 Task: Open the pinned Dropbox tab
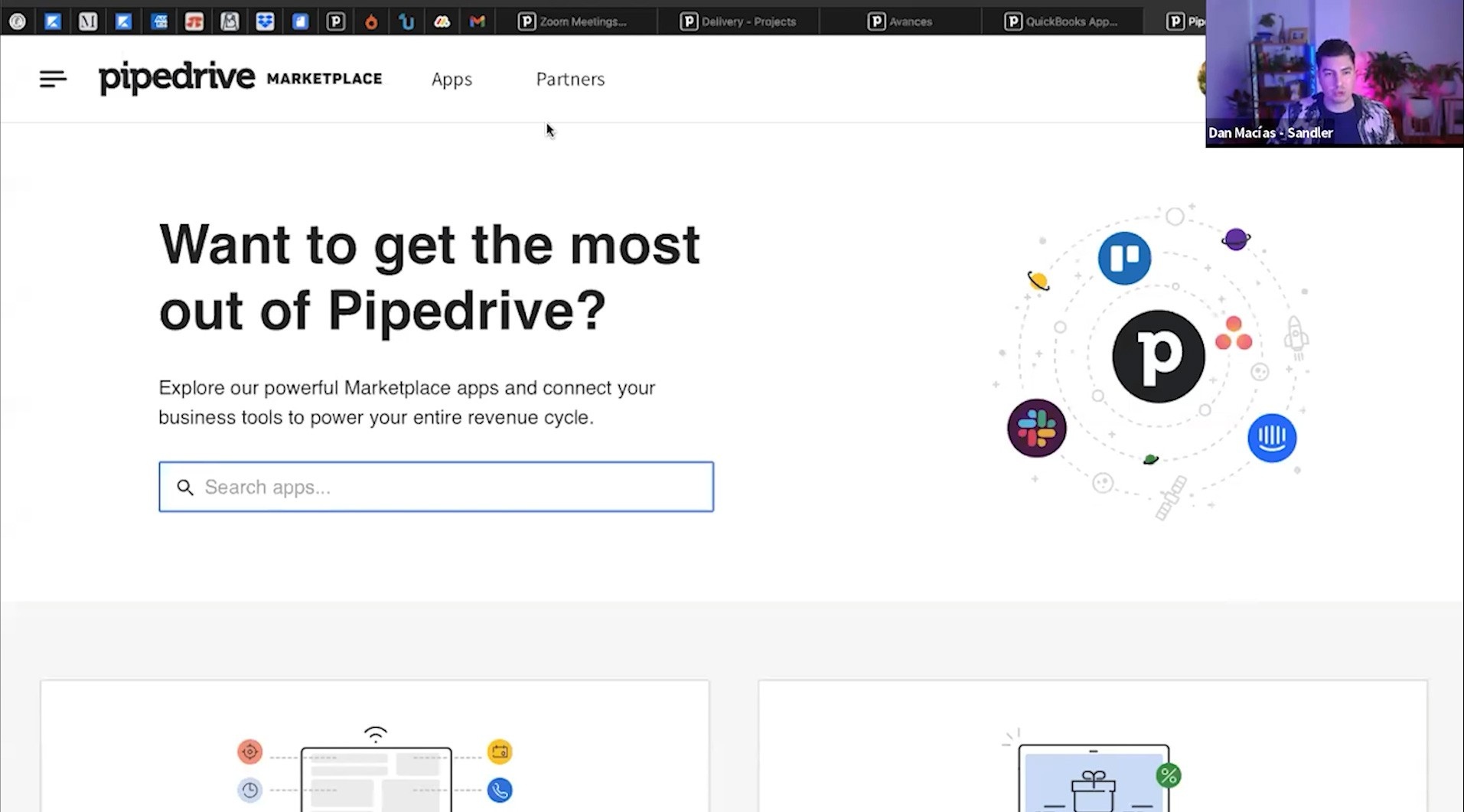(265, 21)
